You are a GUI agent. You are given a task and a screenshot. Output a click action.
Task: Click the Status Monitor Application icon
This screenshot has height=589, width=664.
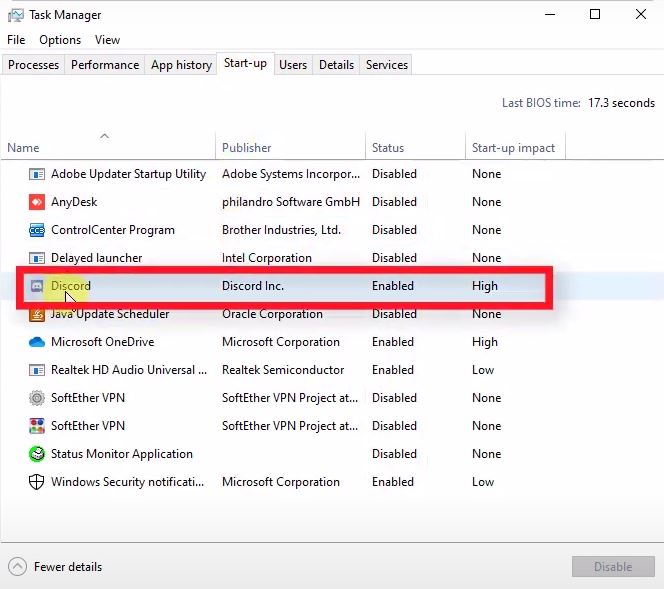37,454
